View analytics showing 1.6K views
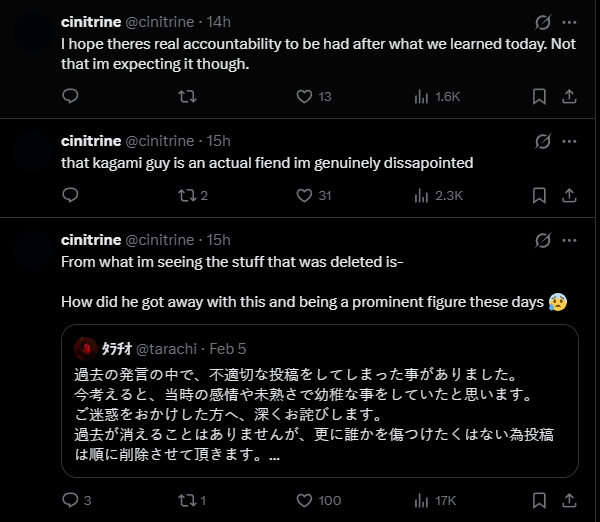 coord(437,96)
